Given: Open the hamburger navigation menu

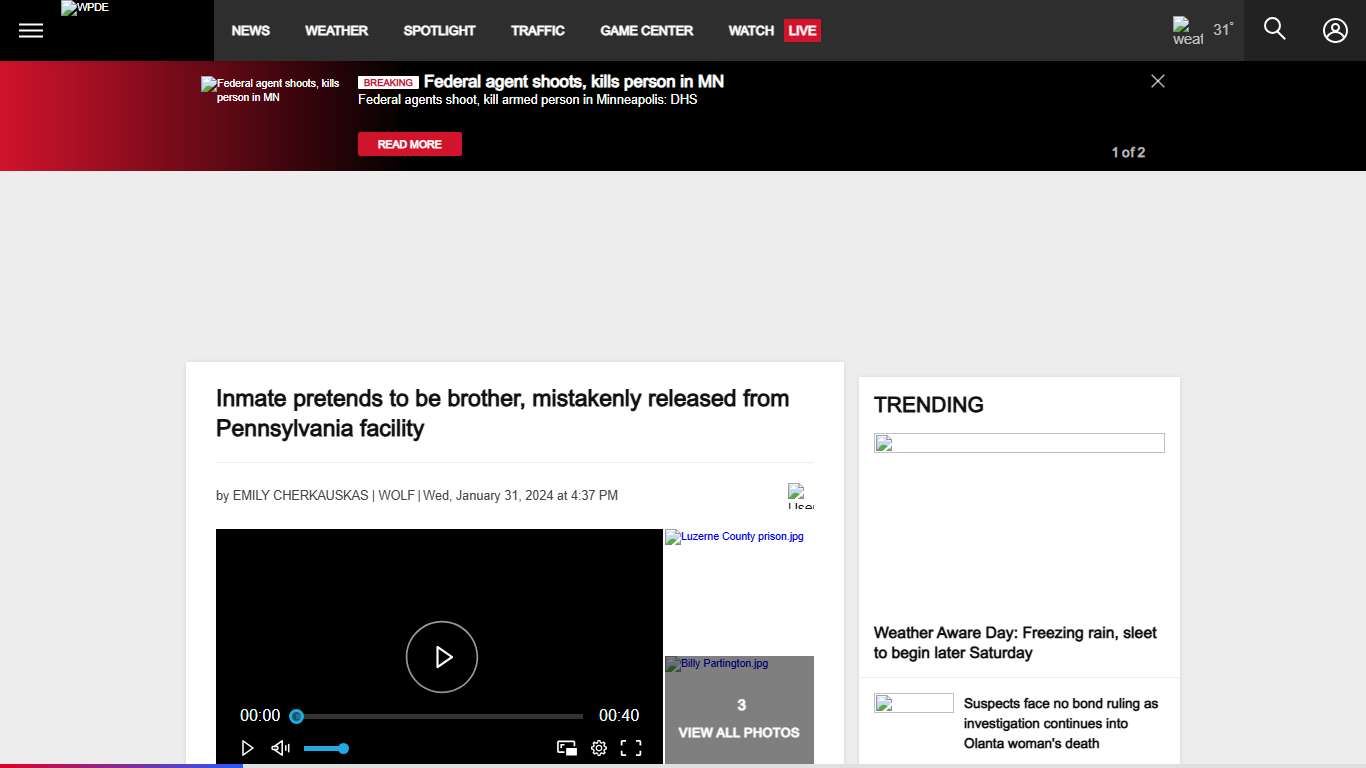Looking at the screenshot, I should pyautogui.click(x=31, y=30).
